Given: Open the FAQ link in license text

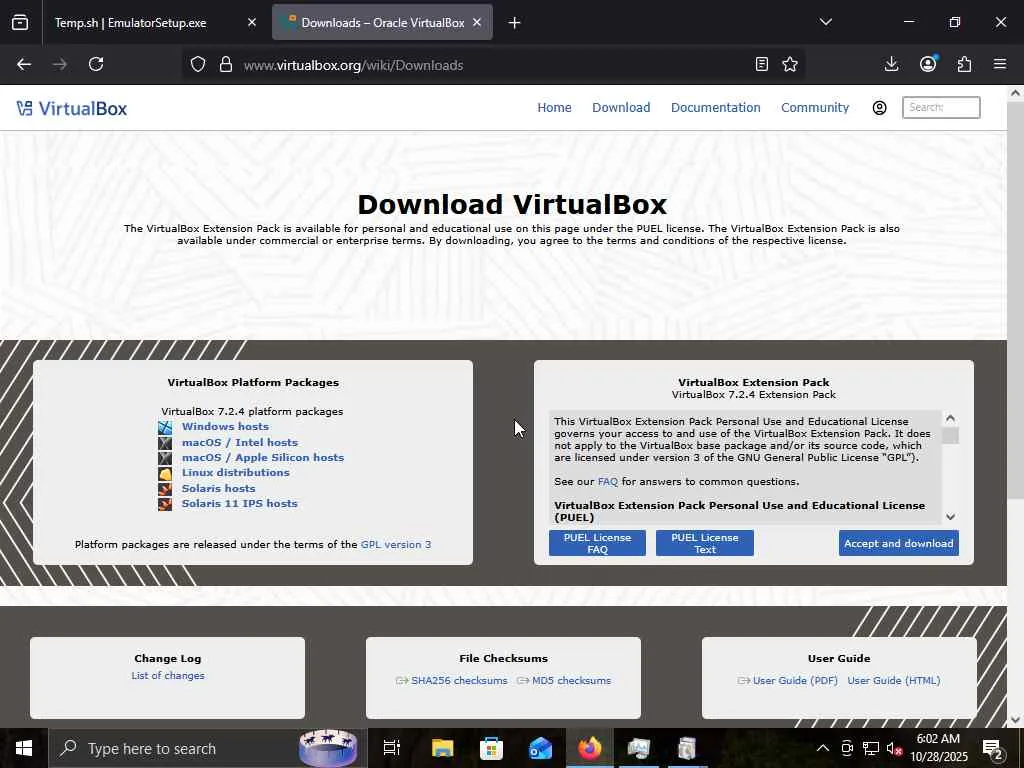Looking at the screenshot, I should [607, 482].
